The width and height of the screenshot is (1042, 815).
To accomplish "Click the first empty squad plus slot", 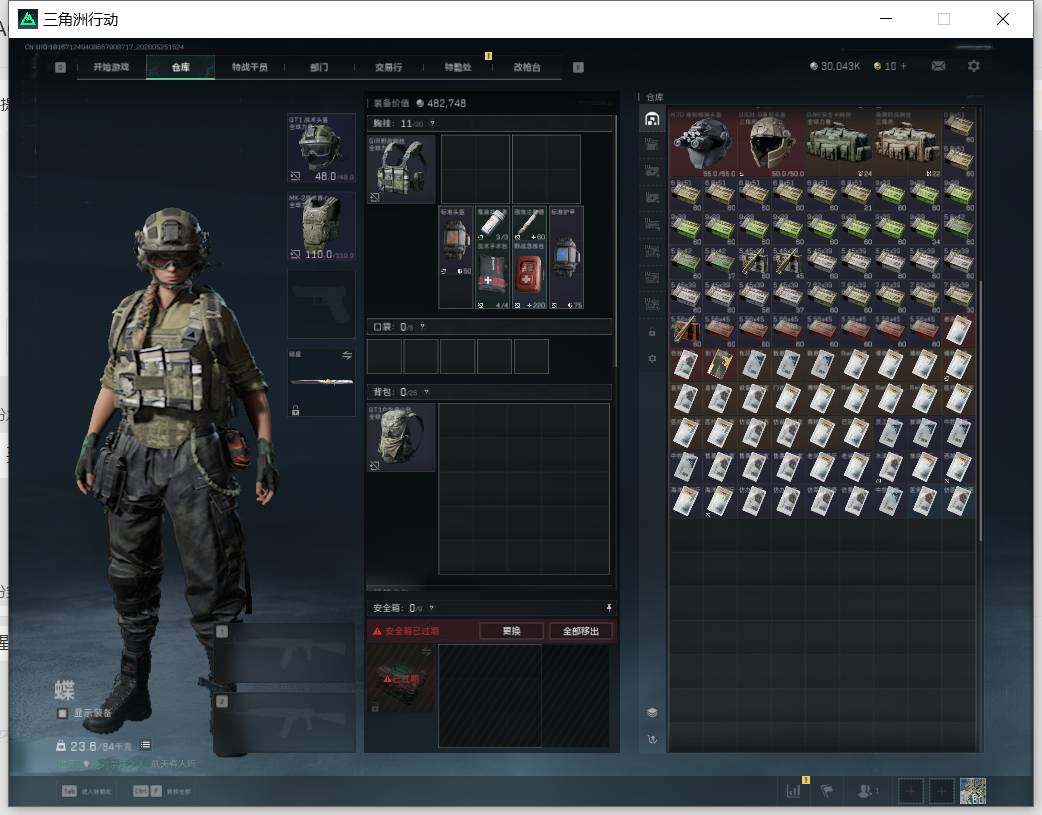I will click(x=910, y=790).
